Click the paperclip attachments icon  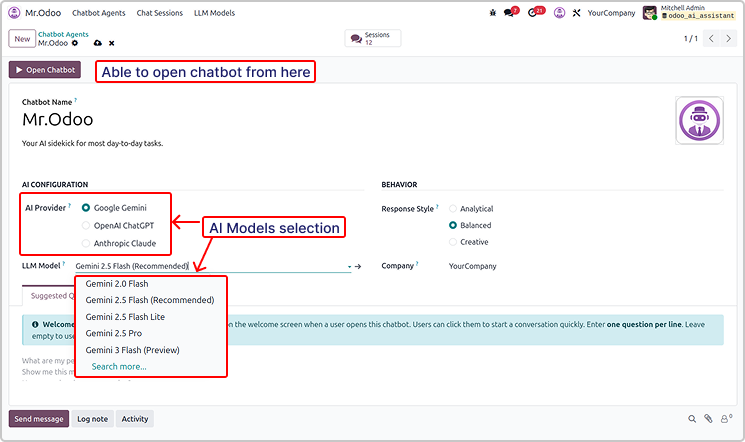click(x=708, y=419)
